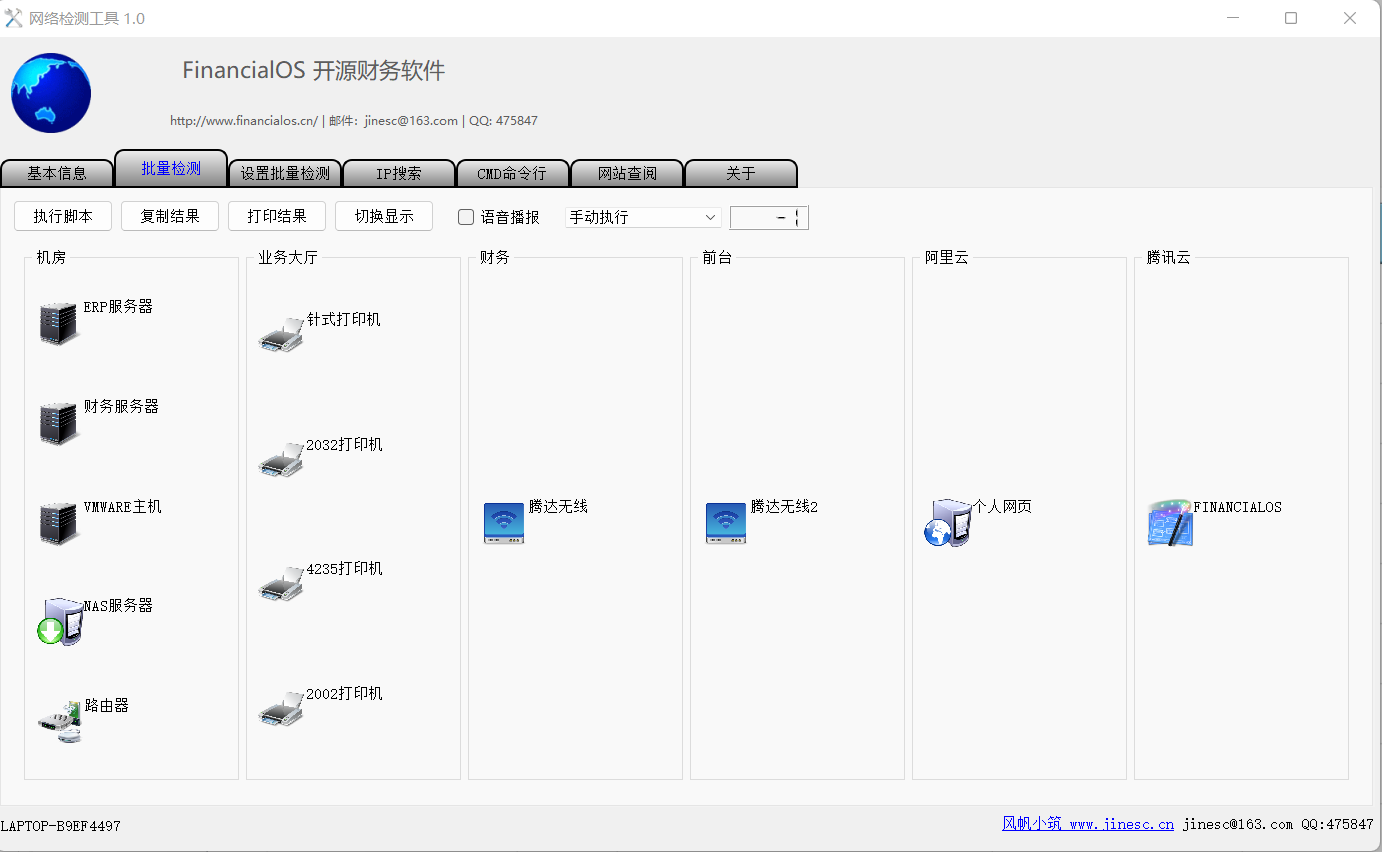1382x852 pixels.
Task: Click the 2032打印机 printer icon
Action: (281, 460)
